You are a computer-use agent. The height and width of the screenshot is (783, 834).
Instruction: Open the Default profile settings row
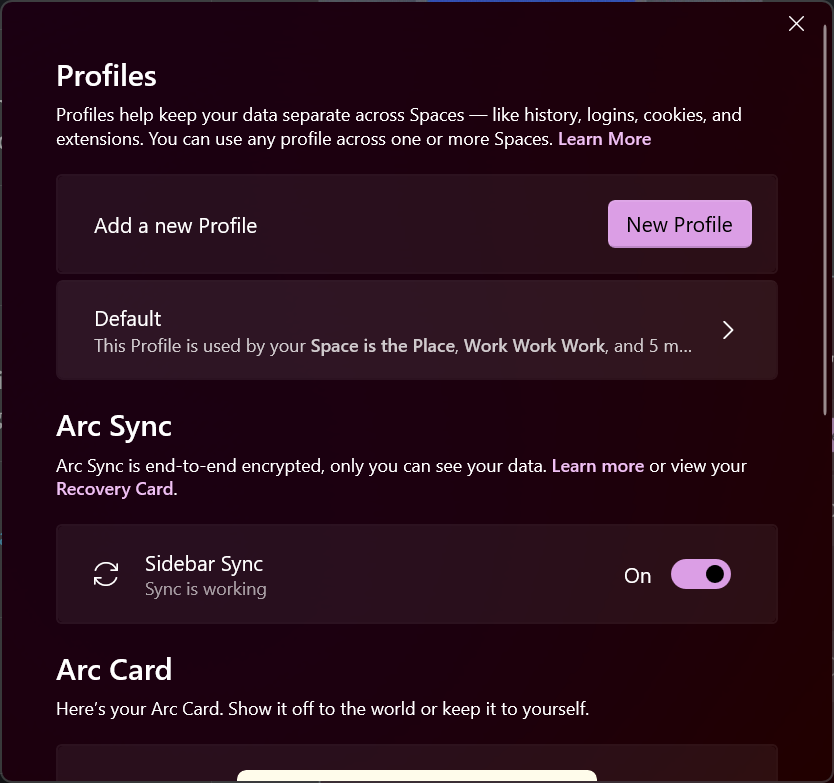point(417,330)
